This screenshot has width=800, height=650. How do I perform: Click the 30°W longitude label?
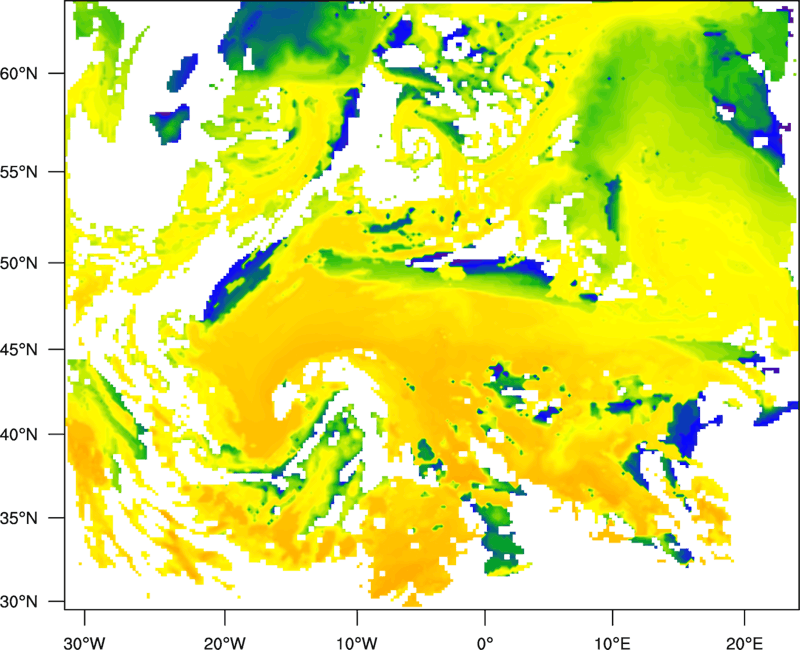coord(85,643)
